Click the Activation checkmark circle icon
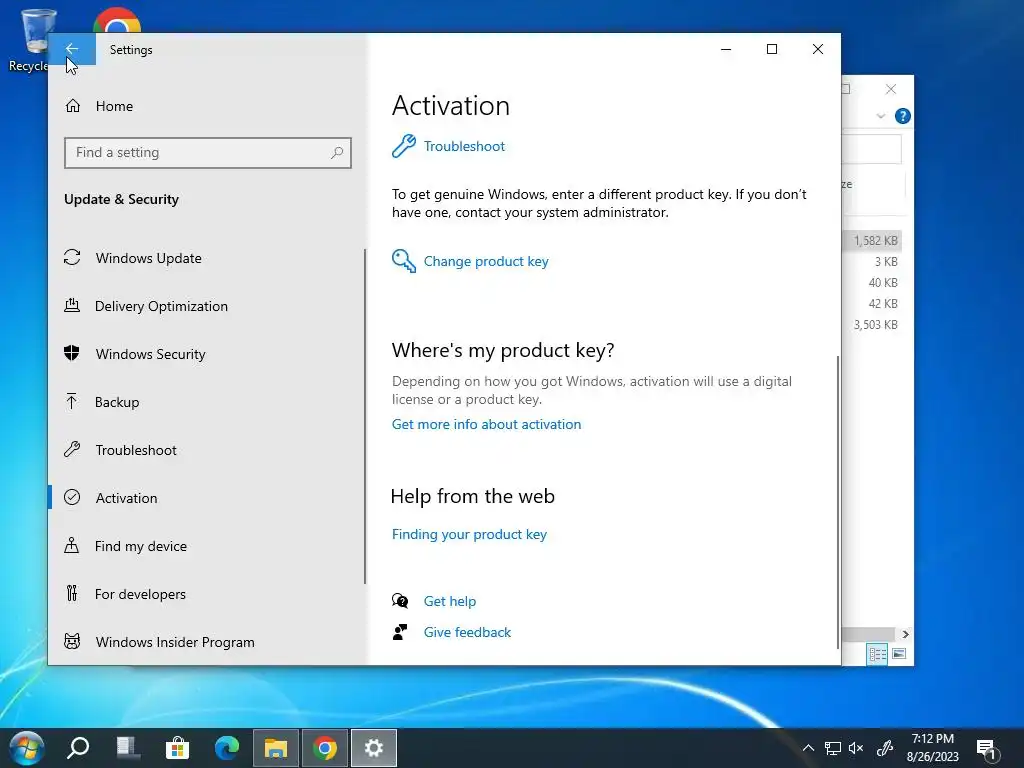Image resolution: width=1024 pixels, height=768 pixels. [x=72, y=497]
